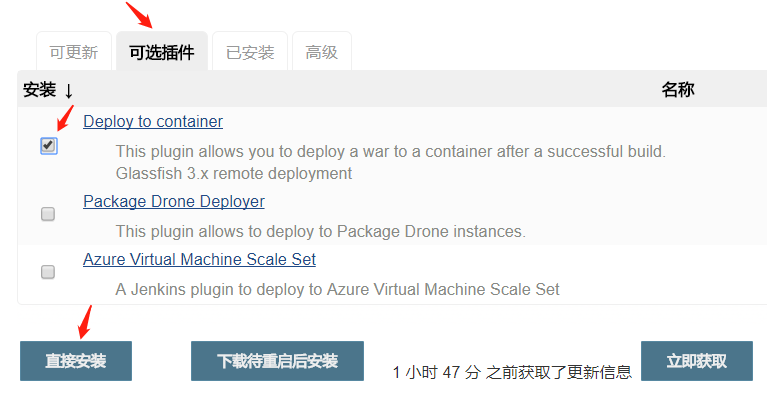This screenshot has height=396, width=767.
Task: Check the Package Drone Deployer checkbox
Action: (x=48, y=214)
